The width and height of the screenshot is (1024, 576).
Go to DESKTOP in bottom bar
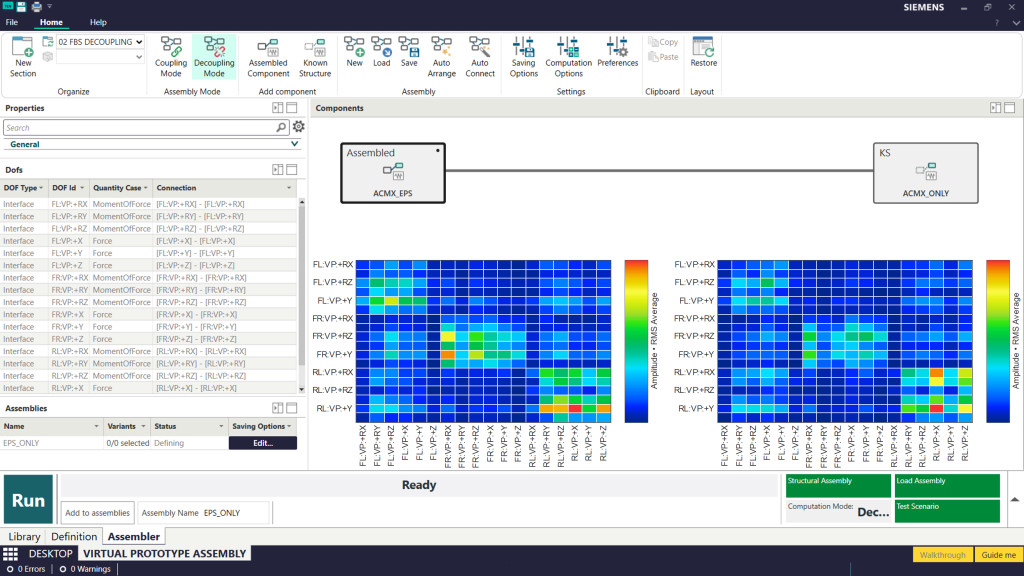coord(50,554)
